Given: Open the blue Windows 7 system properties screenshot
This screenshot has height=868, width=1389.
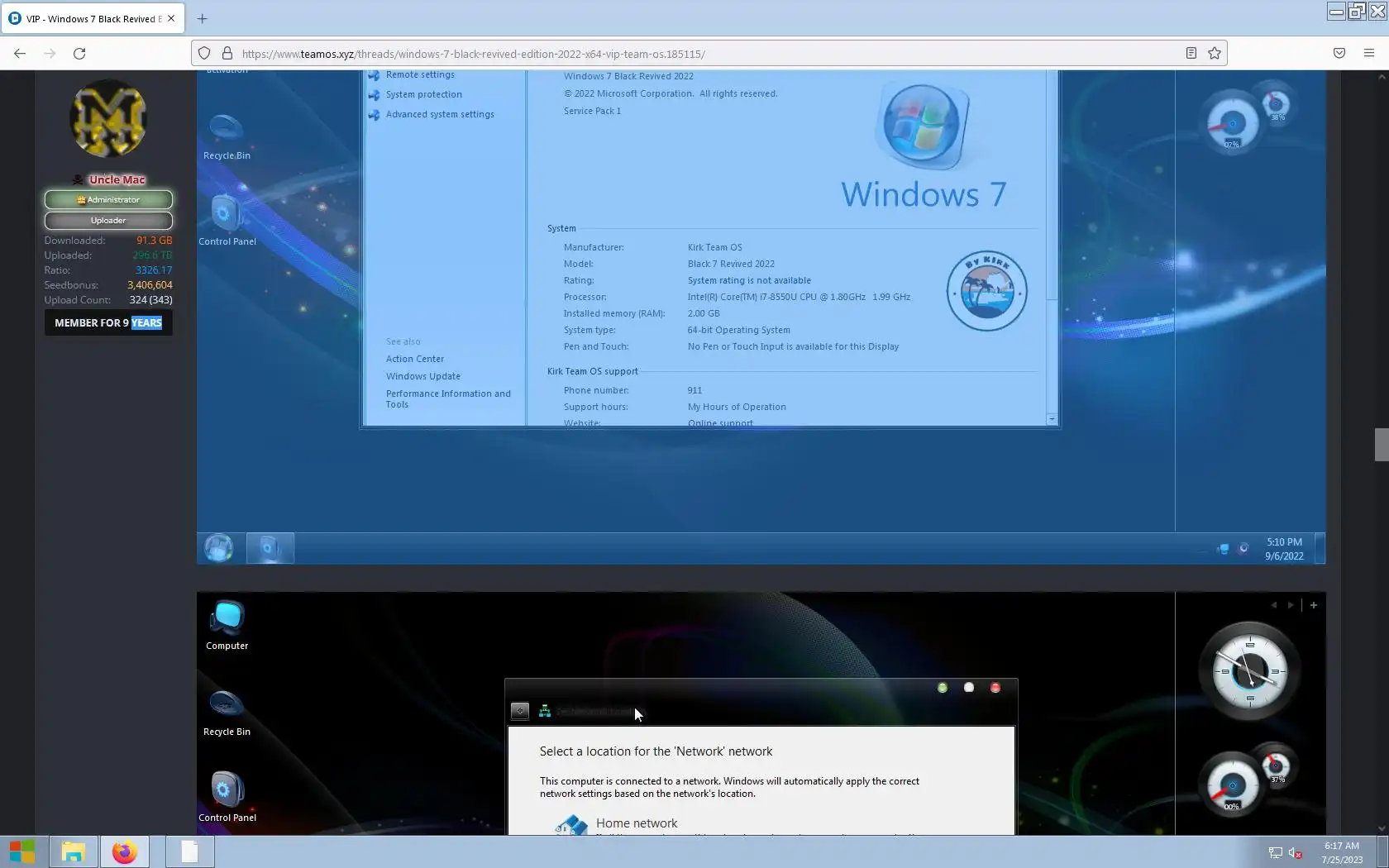Looking at the screenshot, I should pyautogui.click(x=761, y=317).
